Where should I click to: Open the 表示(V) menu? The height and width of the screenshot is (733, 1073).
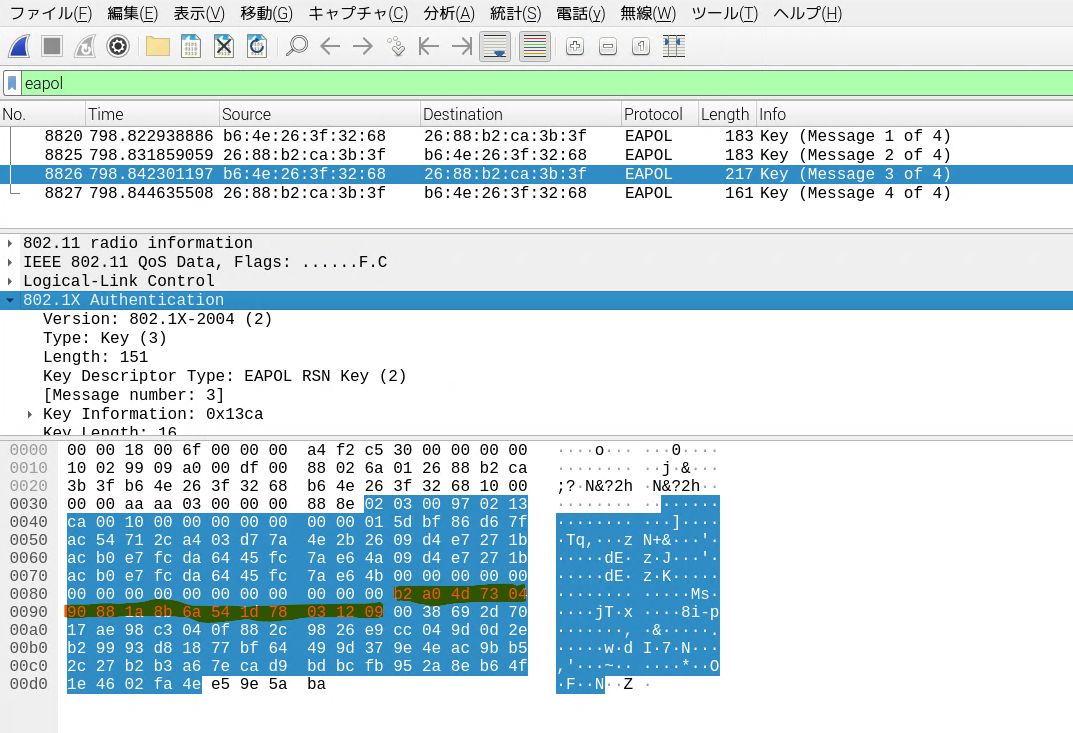[198, 14]
